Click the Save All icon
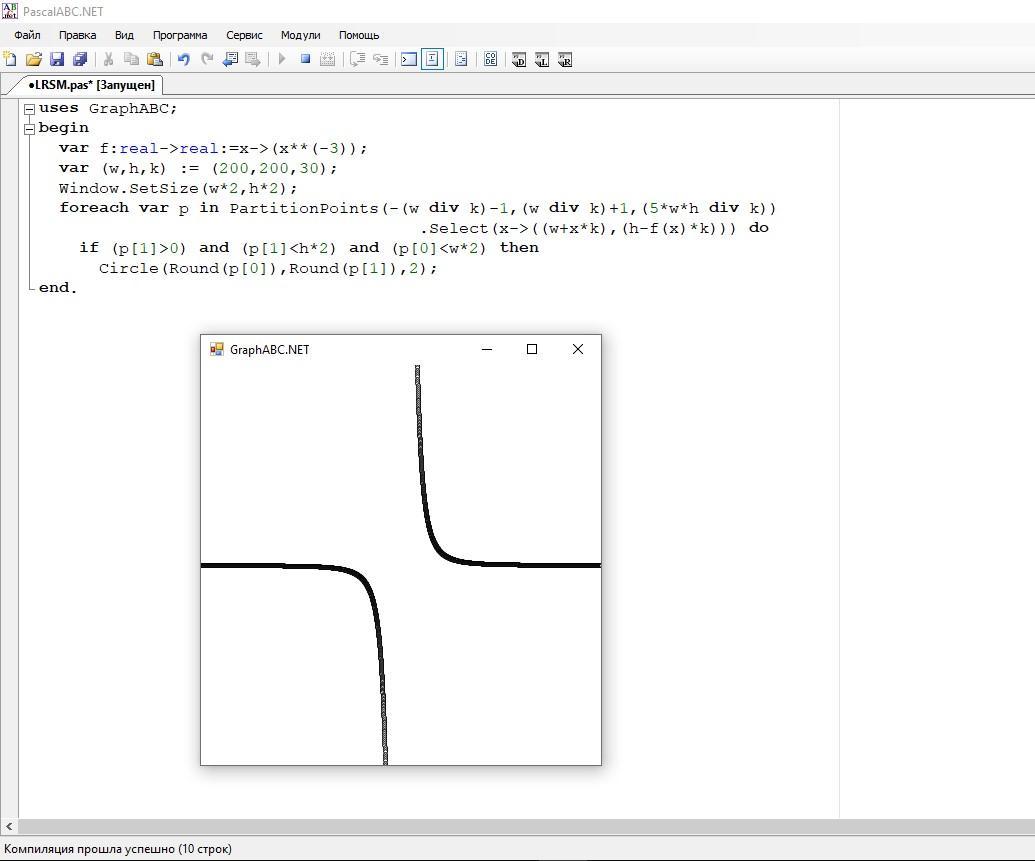1035x861 pixels. [x=80, y=60]
